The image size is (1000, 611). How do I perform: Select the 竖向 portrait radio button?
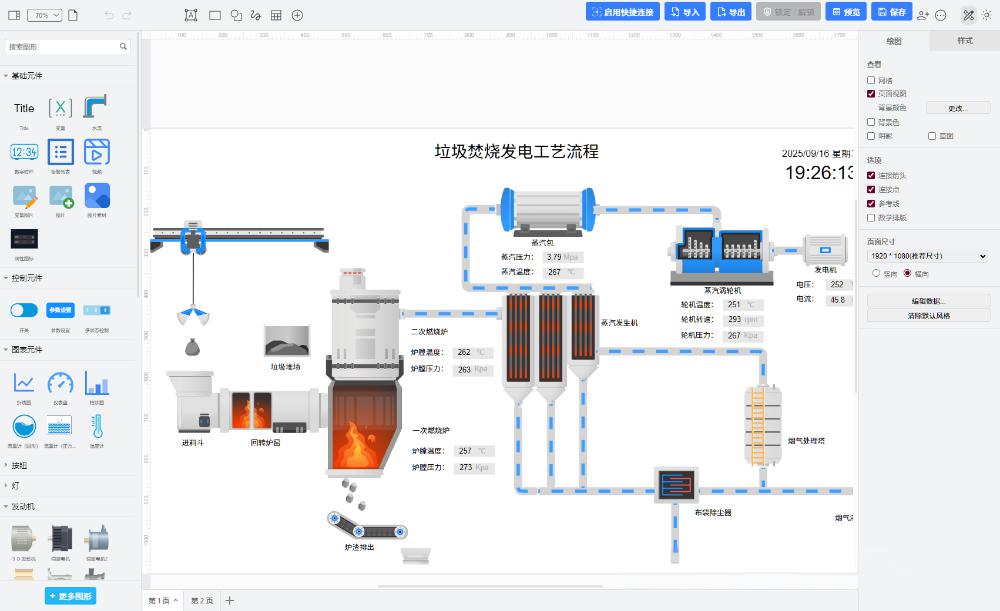pyautogui.click(x=877, y=272)
